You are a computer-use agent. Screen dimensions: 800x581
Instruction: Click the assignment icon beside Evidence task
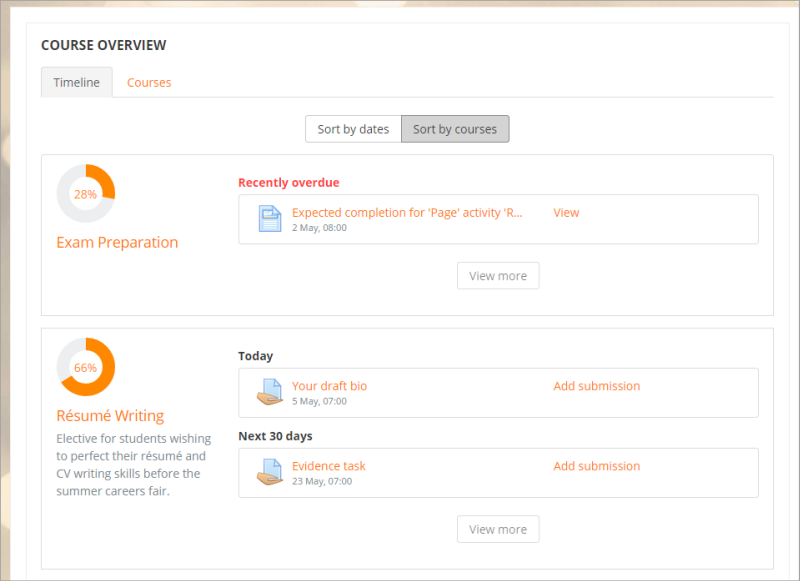tap(270, 472)
